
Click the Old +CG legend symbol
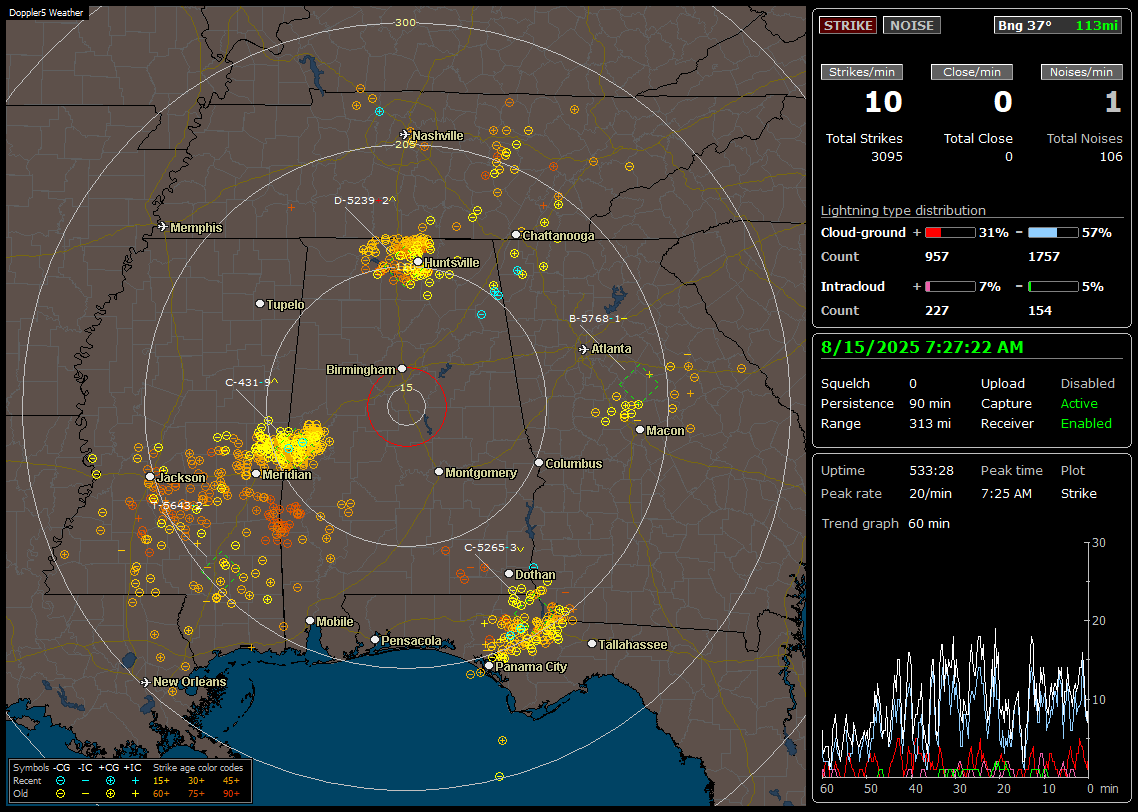[x=110, y=794]
